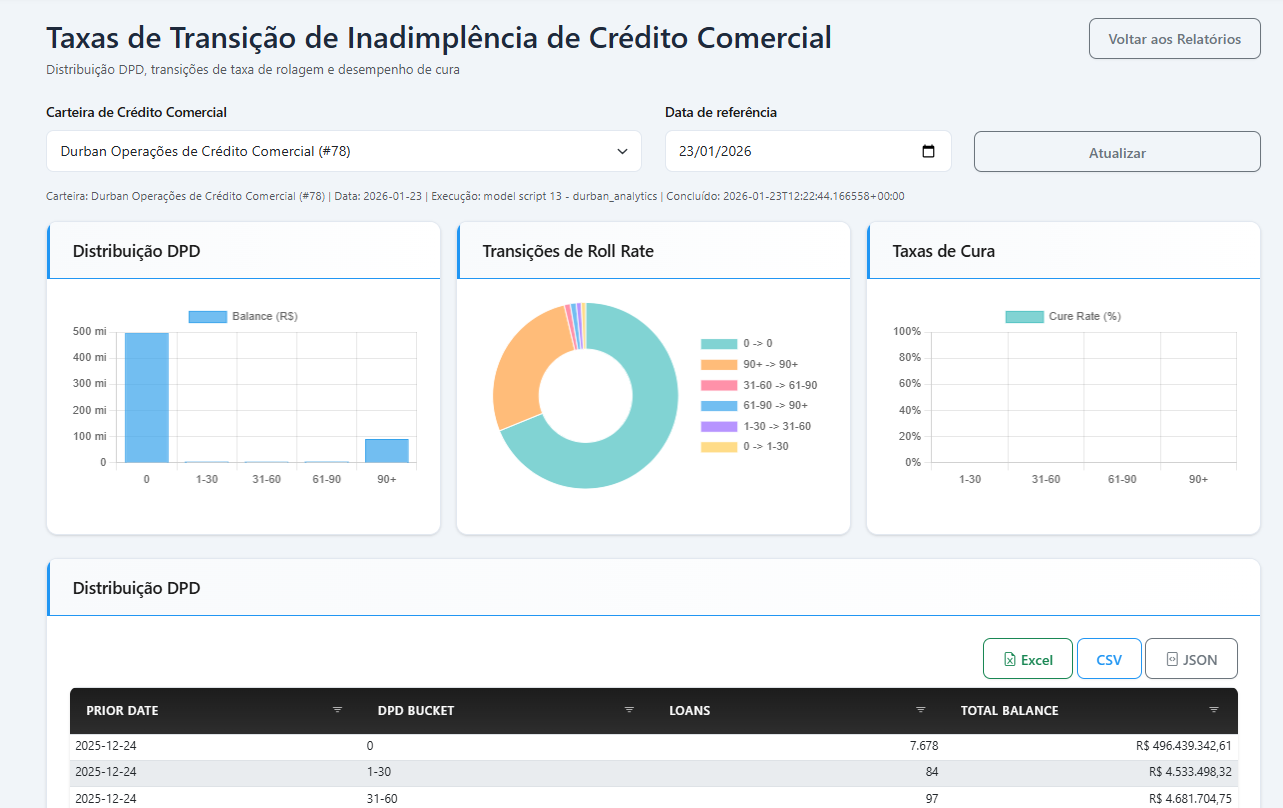Open the Carteira de Crédito Comercial dropdown
This screenshot has height=808, width=1283.
pos(344,151)
